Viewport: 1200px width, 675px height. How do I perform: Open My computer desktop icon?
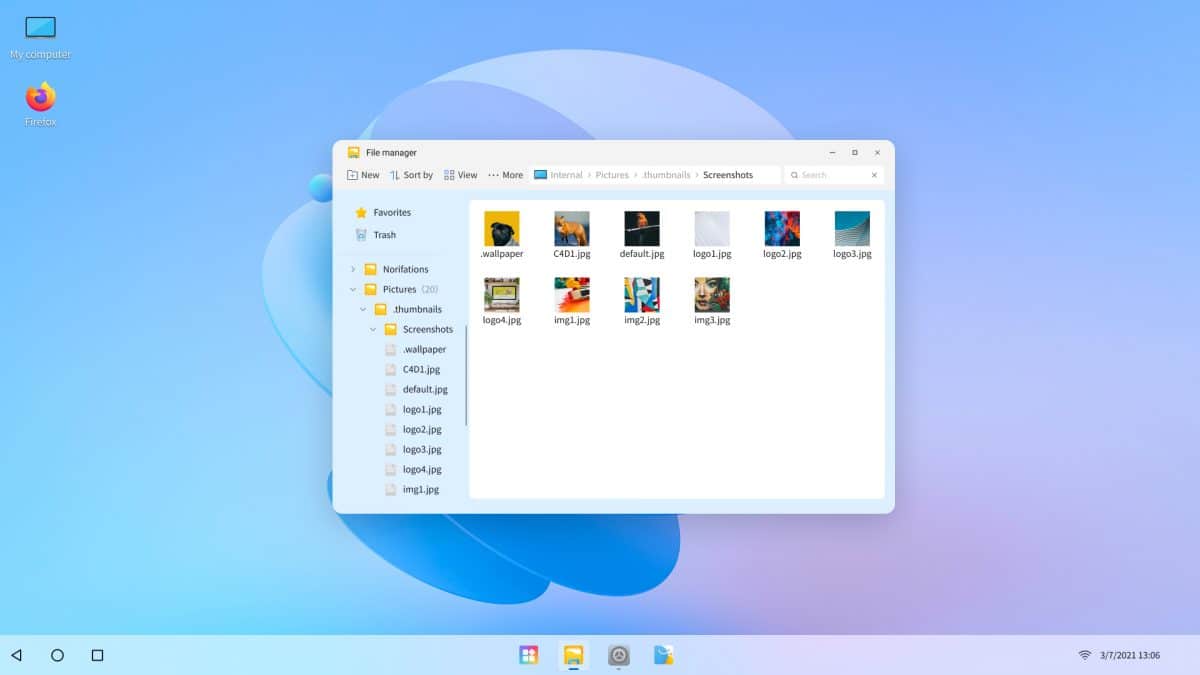click(38, 25)
